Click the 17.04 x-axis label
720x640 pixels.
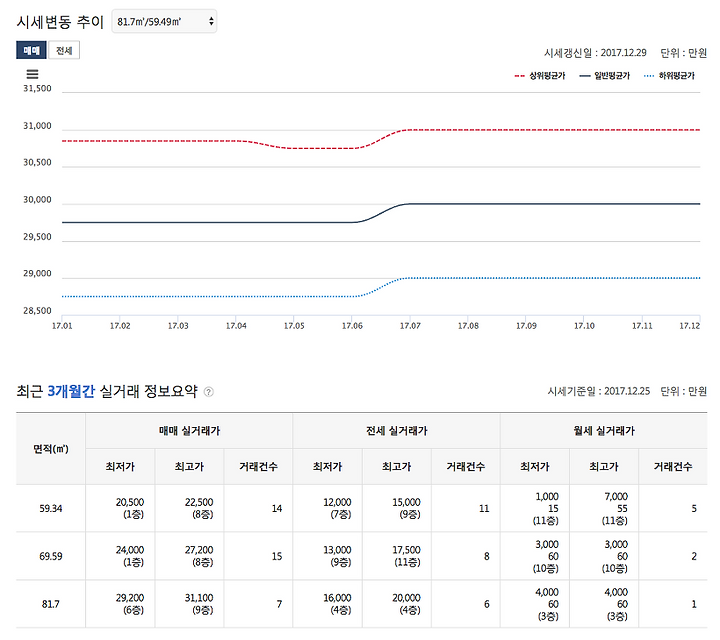pyautogui.click(x=236, y=326)
